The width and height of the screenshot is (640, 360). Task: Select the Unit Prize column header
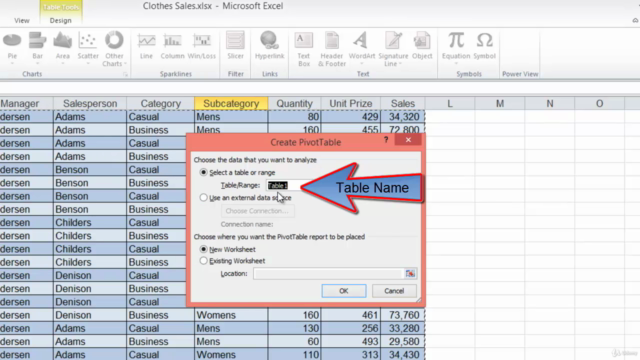(x=351, y=103)
